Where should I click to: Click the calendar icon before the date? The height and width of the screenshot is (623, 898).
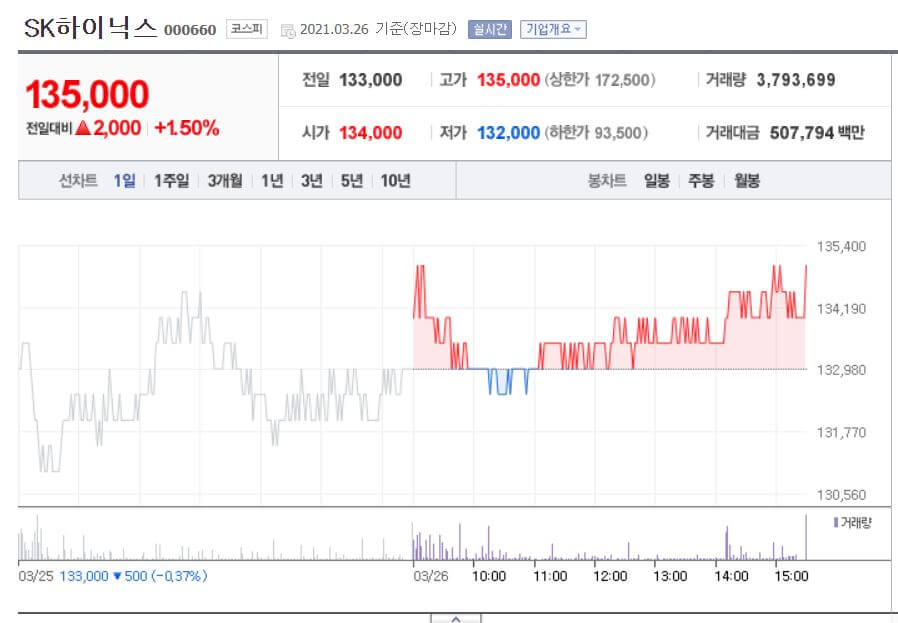pos(287,30)
